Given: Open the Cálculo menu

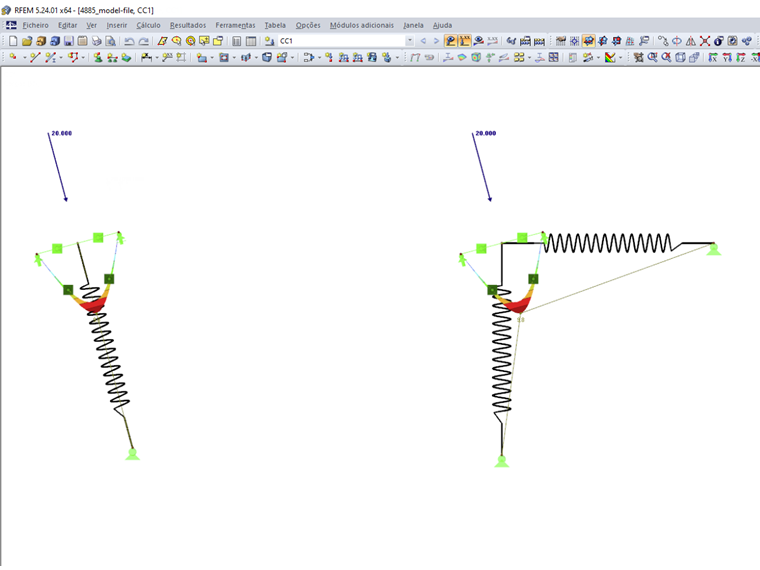Looking at the screenshot, I should pos(148,25).
